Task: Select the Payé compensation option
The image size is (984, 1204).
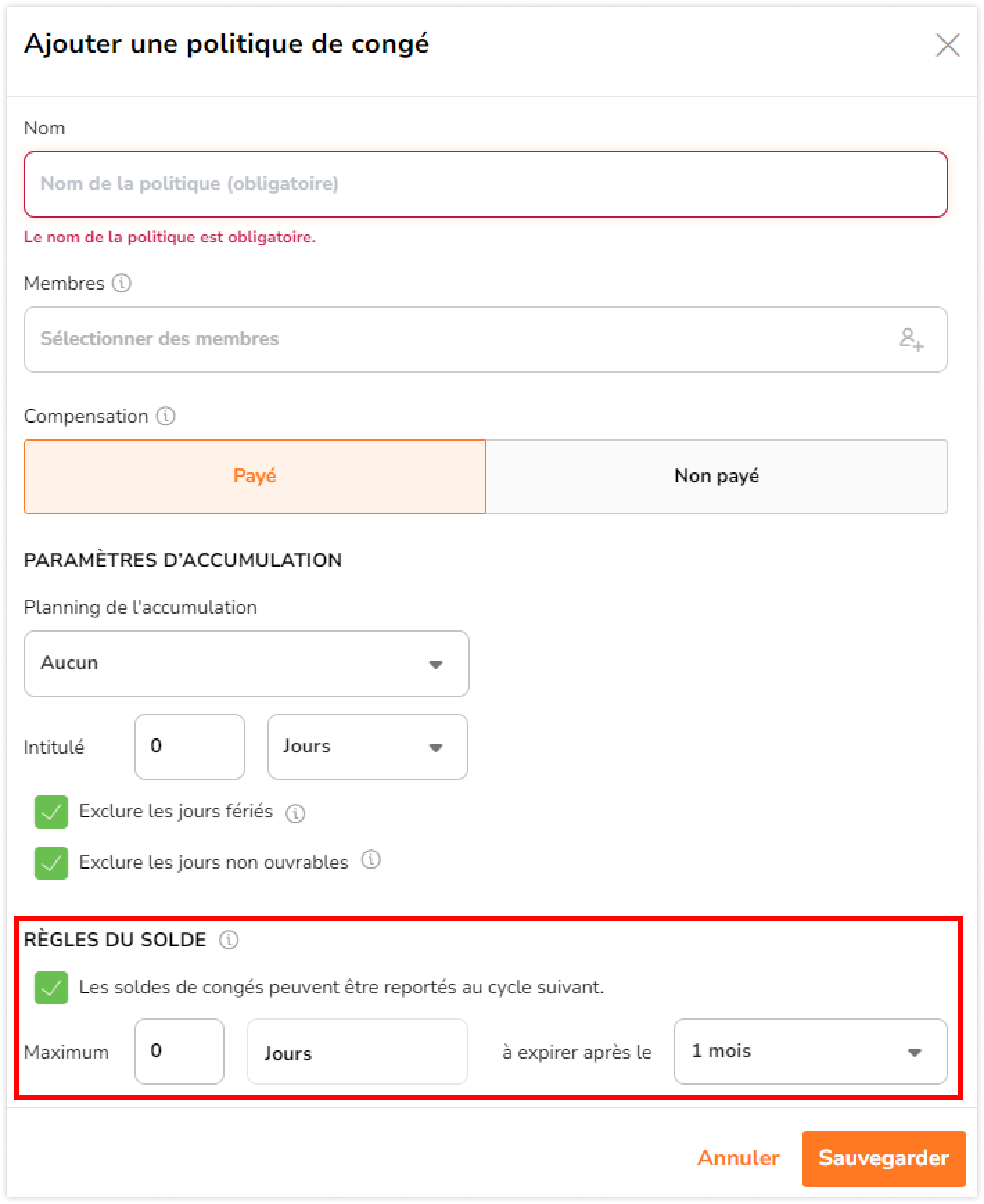Action: point(255,477)
